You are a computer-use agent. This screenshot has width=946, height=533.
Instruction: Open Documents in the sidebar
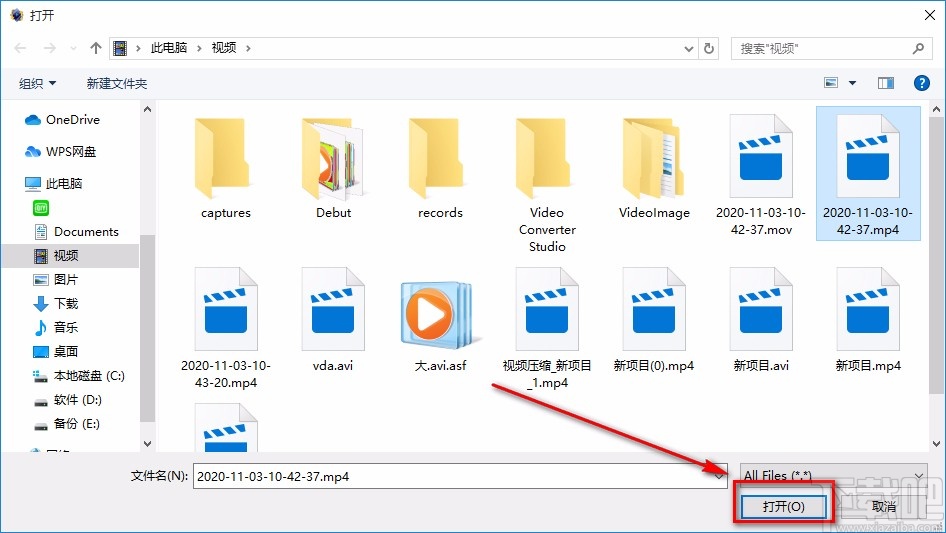[x=77, y=232]
